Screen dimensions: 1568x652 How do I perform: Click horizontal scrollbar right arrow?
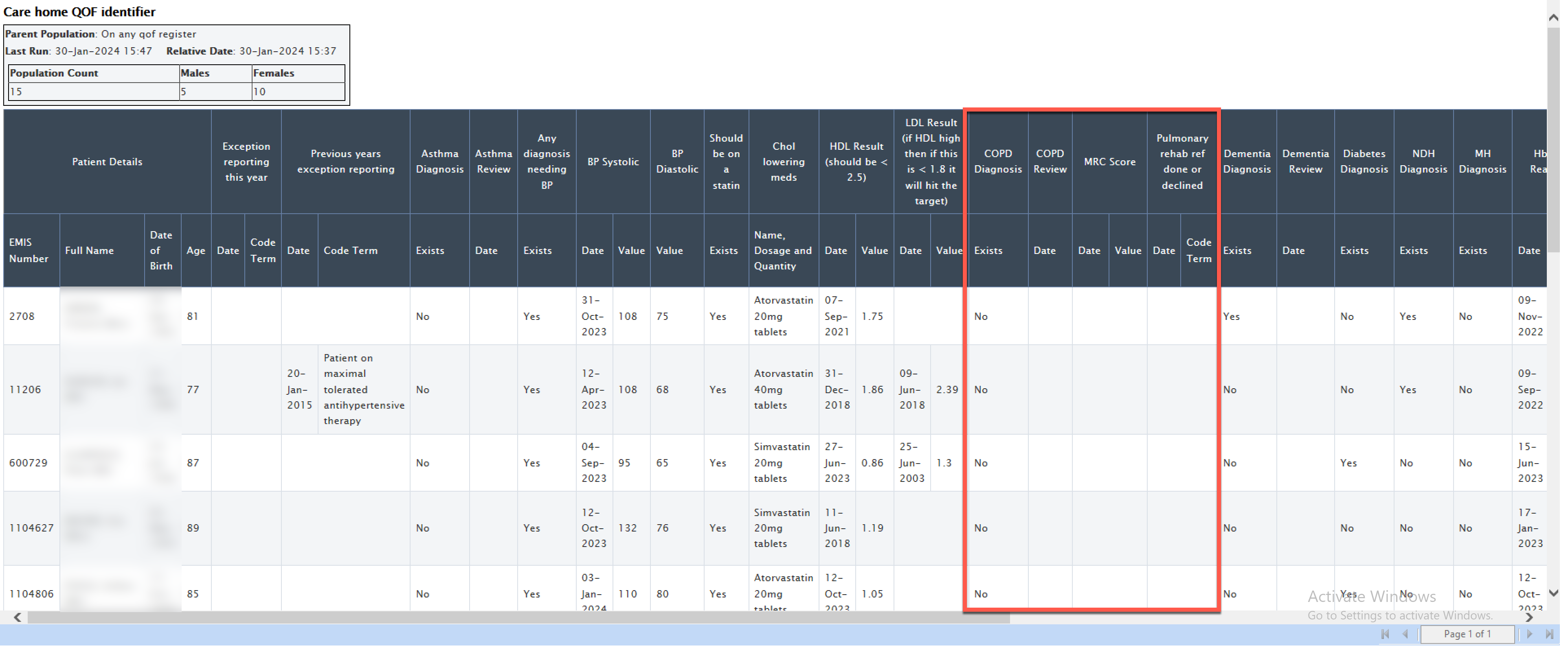(x=1529, y=617)
